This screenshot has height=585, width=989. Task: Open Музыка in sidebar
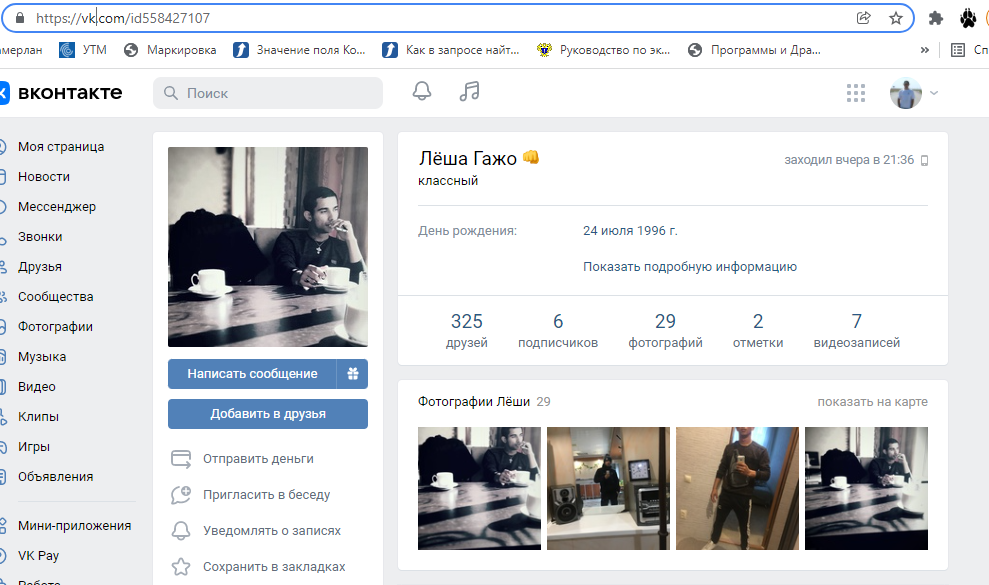click(42, 357)
